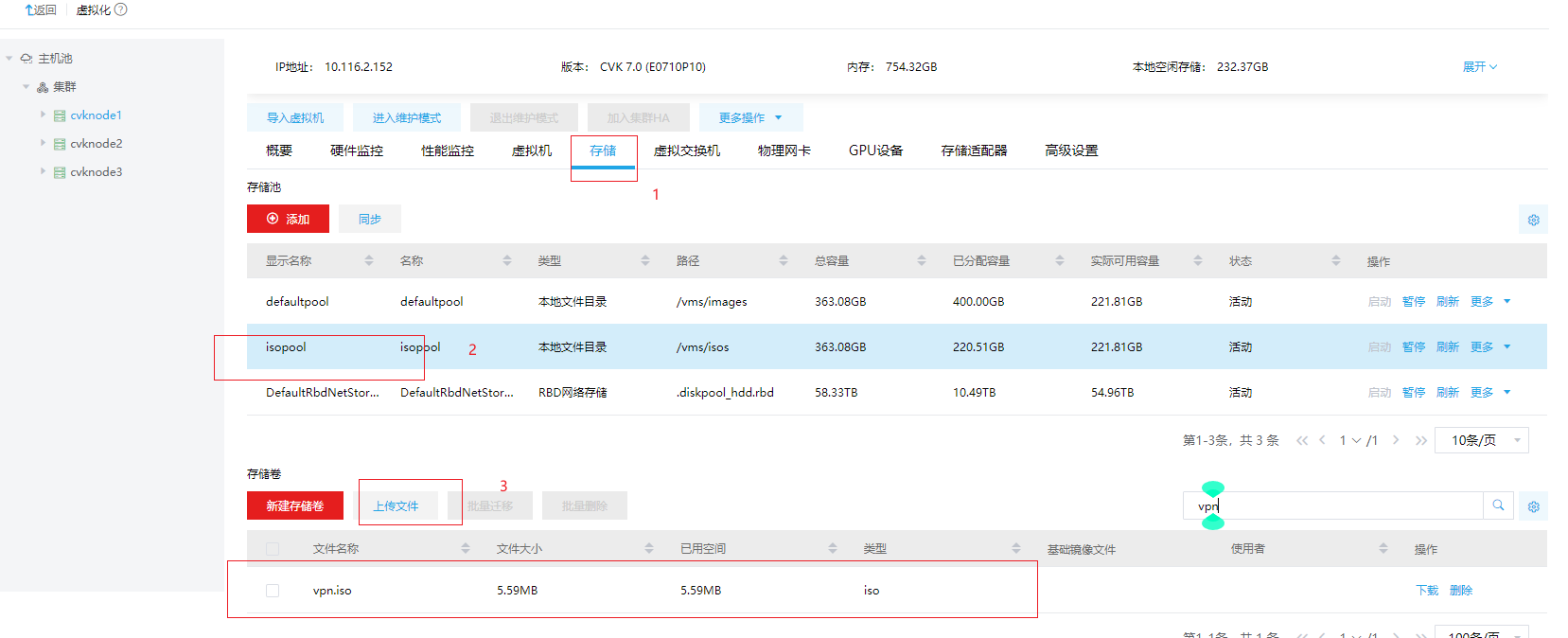Screen dimensions: 1568x638
Task: Switch to the Virtual Switch tab
Action: click(x=687, y=151)
